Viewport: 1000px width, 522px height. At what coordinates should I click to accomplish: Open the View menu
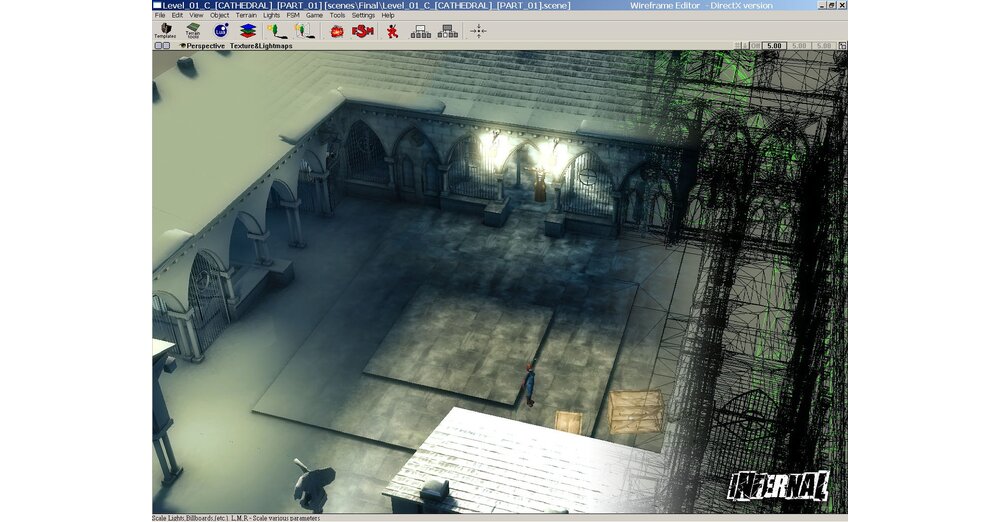(196, 15)
